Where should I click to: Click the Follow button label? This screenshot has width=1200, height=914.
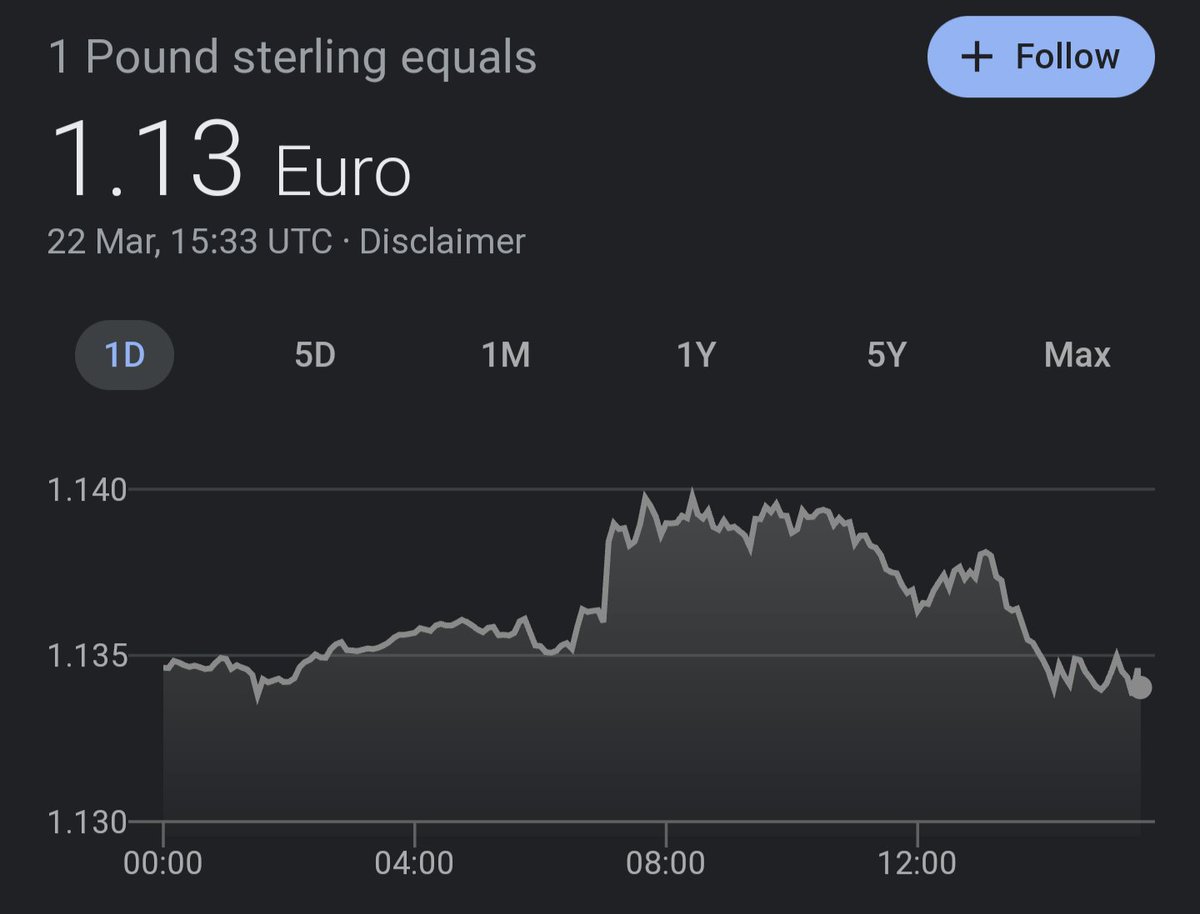1067,57
